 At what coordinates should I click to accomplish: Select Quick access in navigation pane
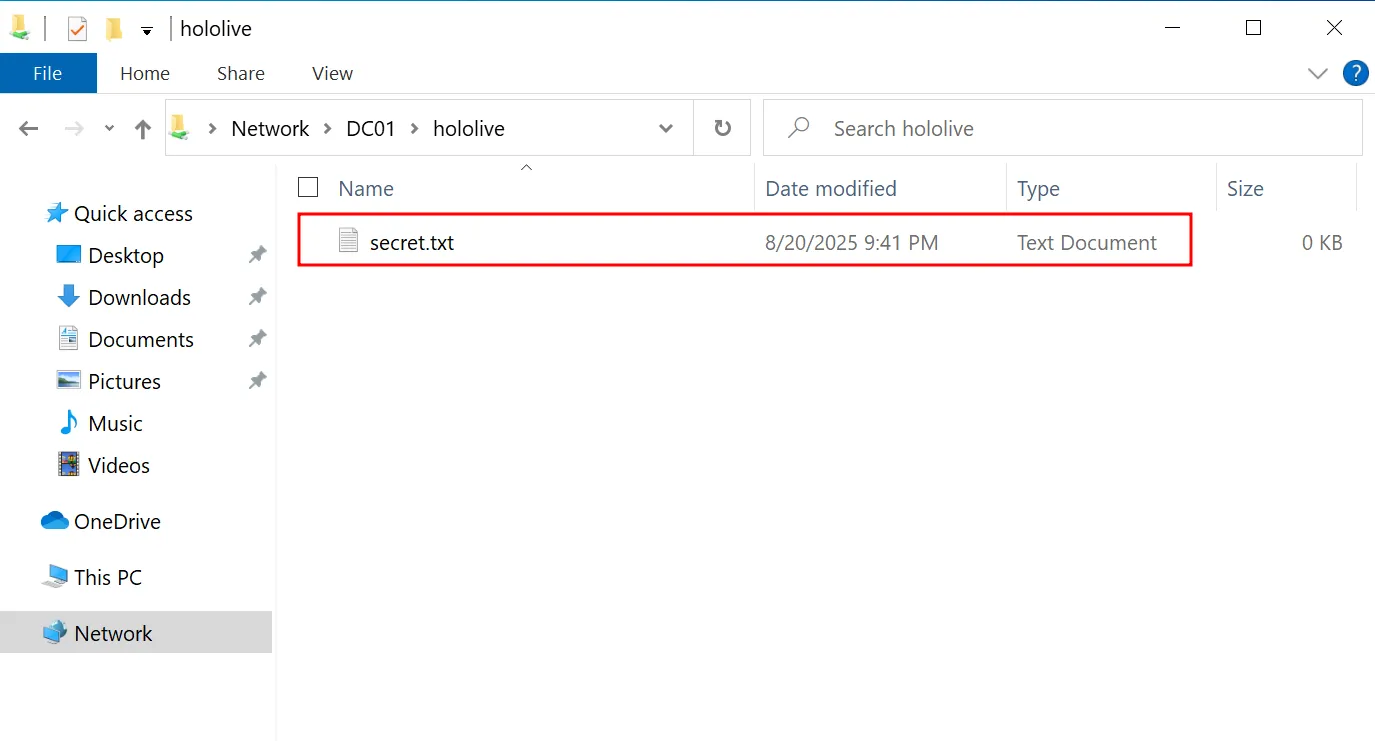coord(133,213)
